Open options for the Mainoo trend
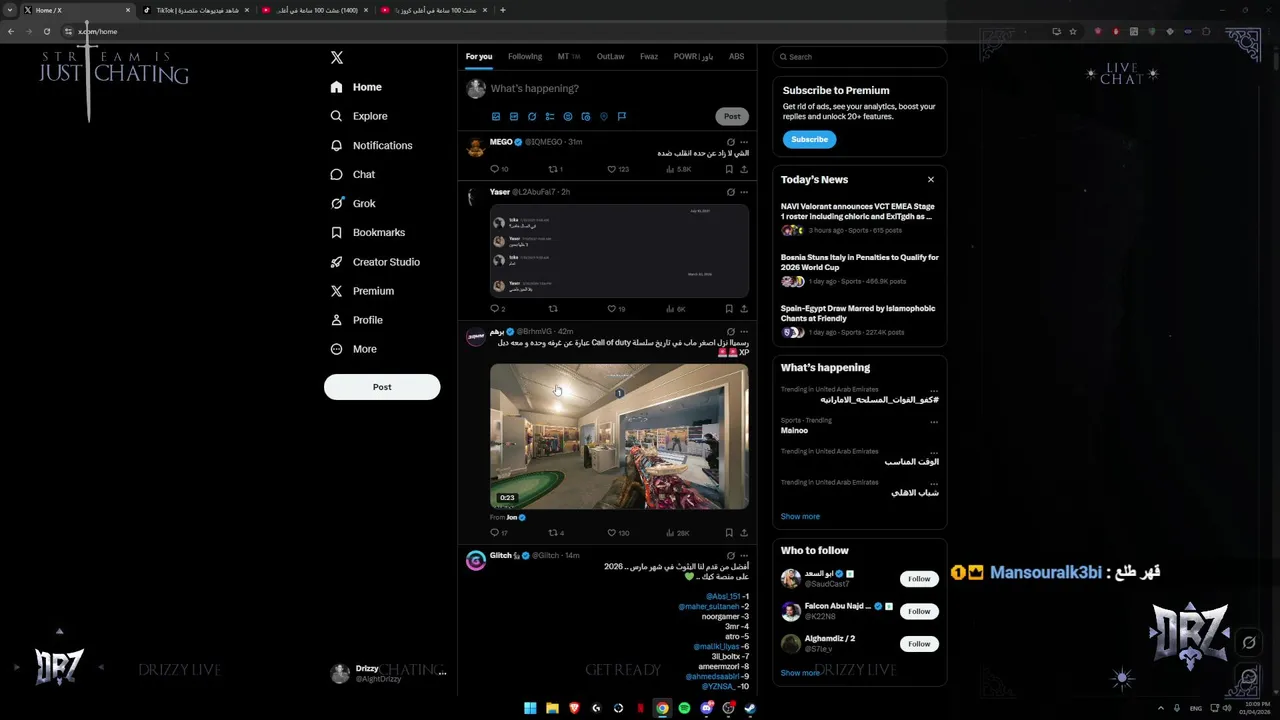1280x720 pixels. (x=934, y=422)
